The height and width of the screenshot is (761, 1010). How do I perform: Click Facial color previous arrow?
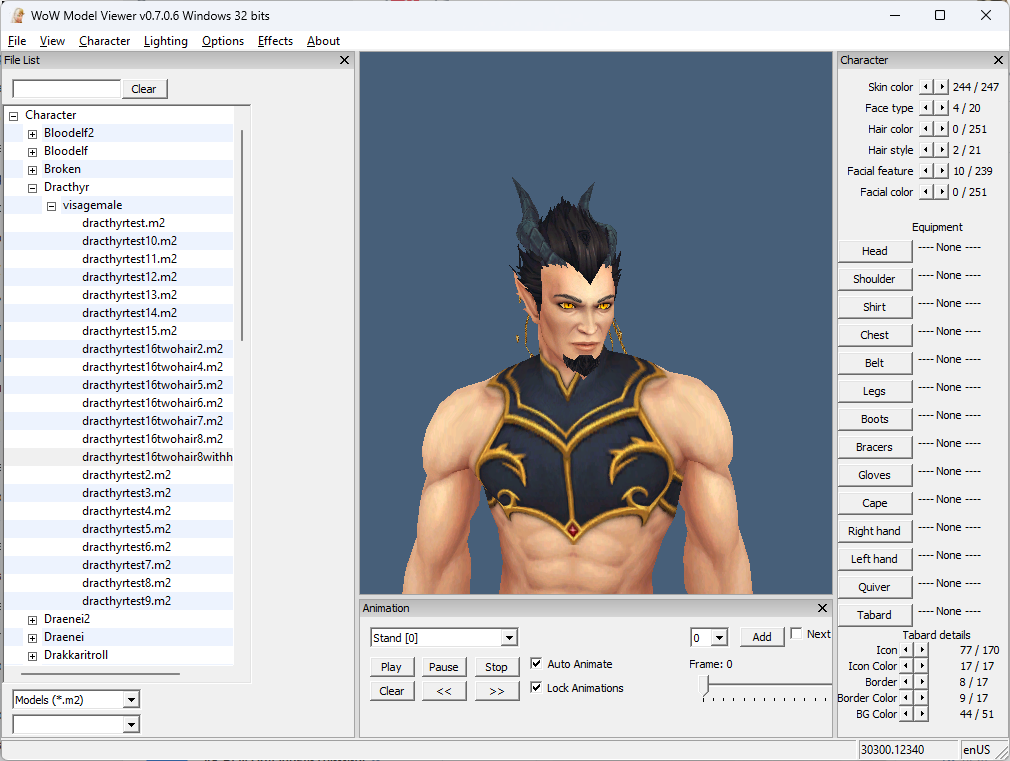[x=926, y=191]
